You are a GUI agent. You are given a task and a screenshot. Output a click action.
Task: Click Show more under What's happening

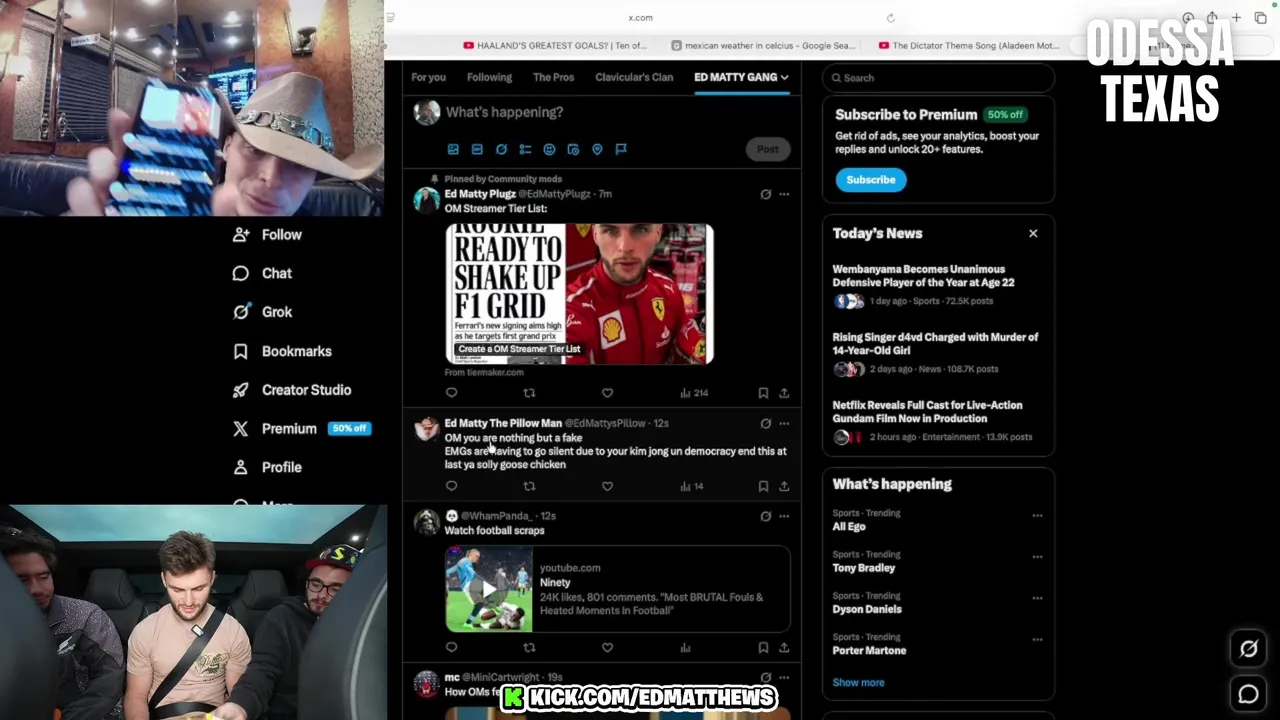(858, 683)
